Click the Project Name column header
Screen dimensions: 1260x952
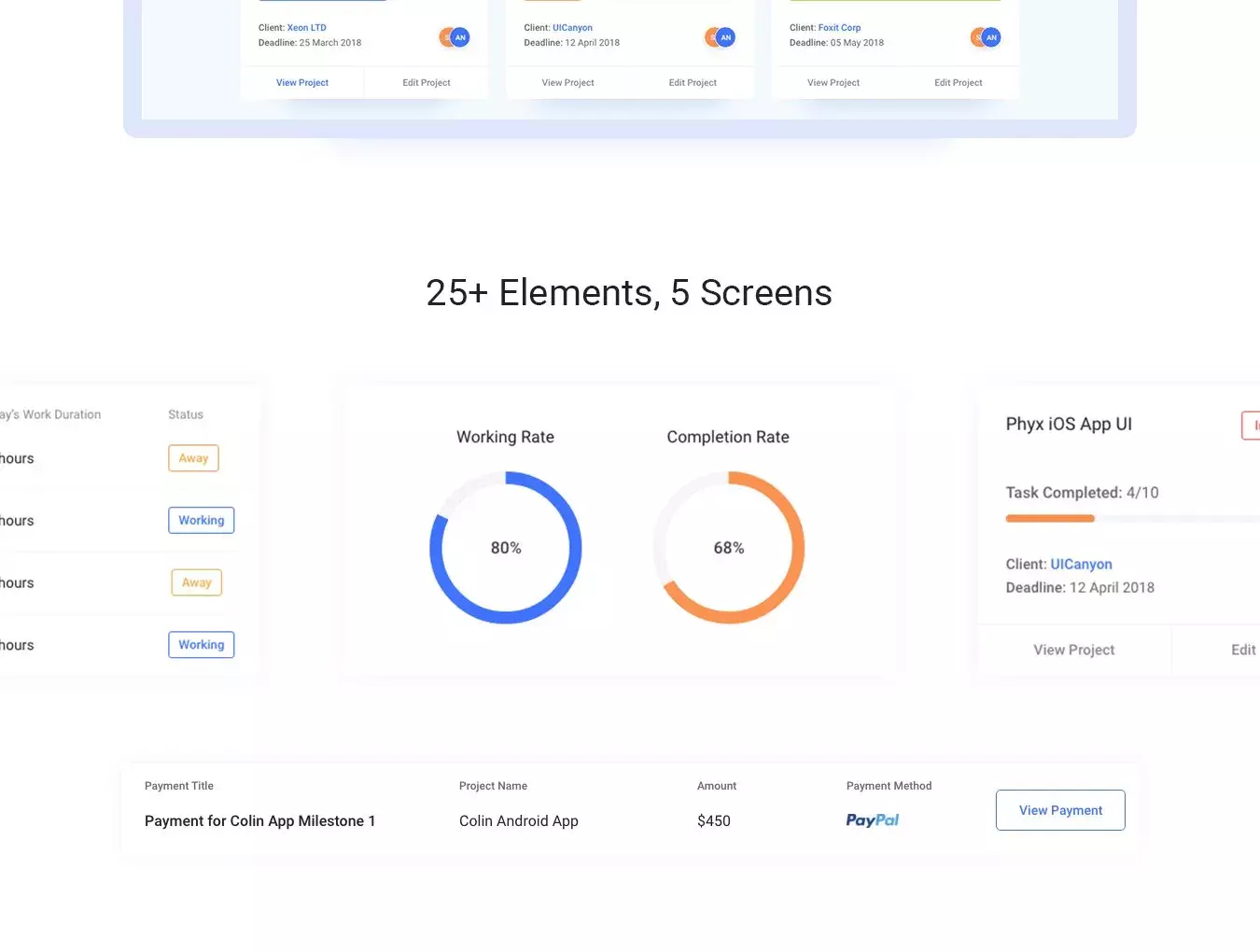tap(493, 786)
